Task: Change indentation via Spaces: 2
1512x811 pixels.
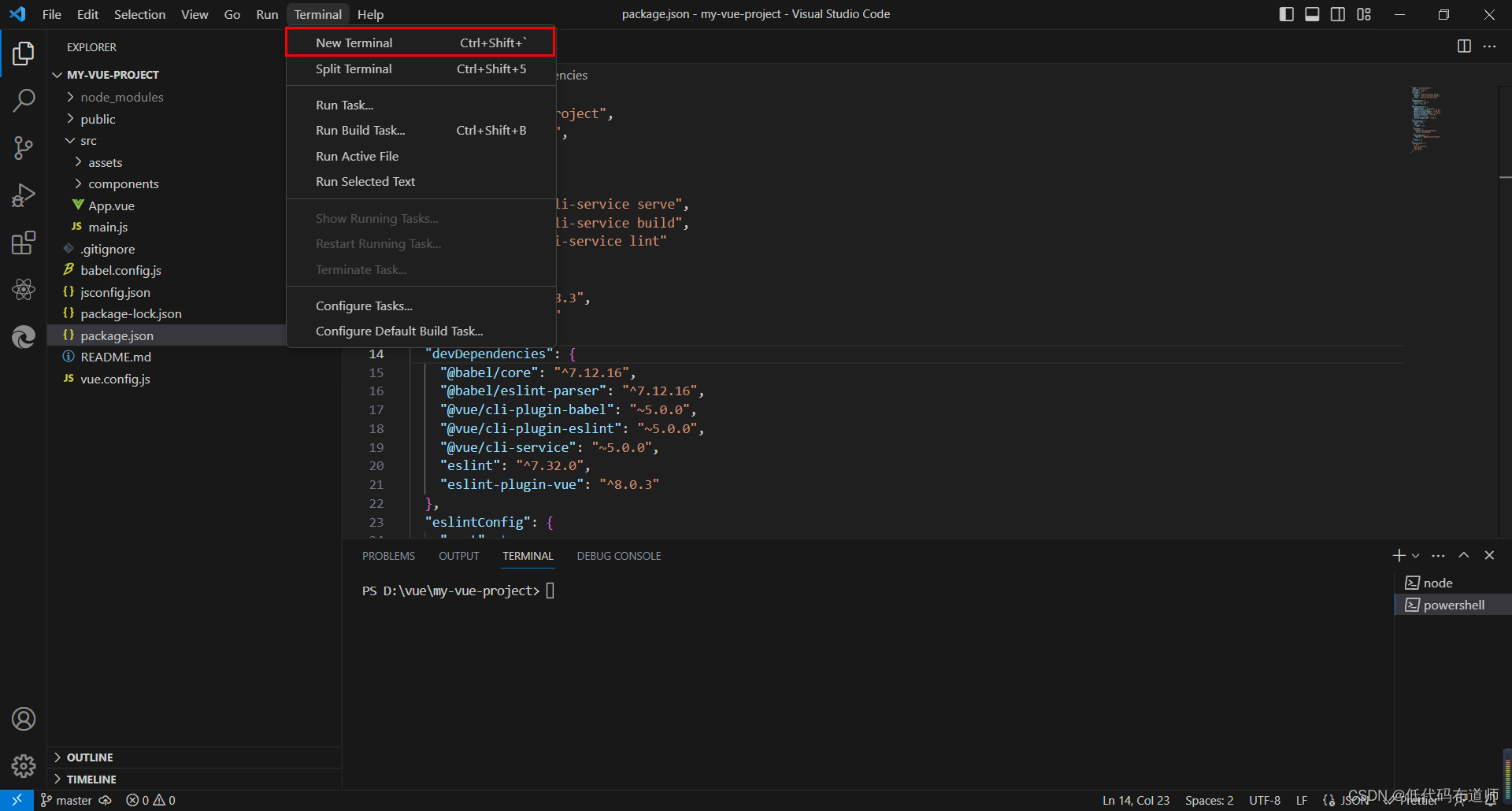Action: pyautogui.click(x=1209, y=800)
